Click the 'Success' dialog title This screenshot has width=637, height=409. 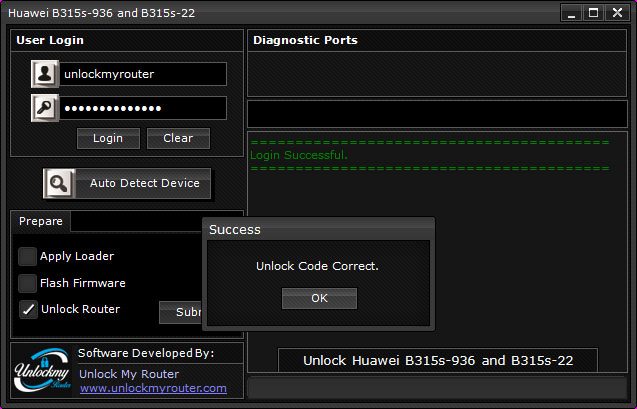point(235,230)
